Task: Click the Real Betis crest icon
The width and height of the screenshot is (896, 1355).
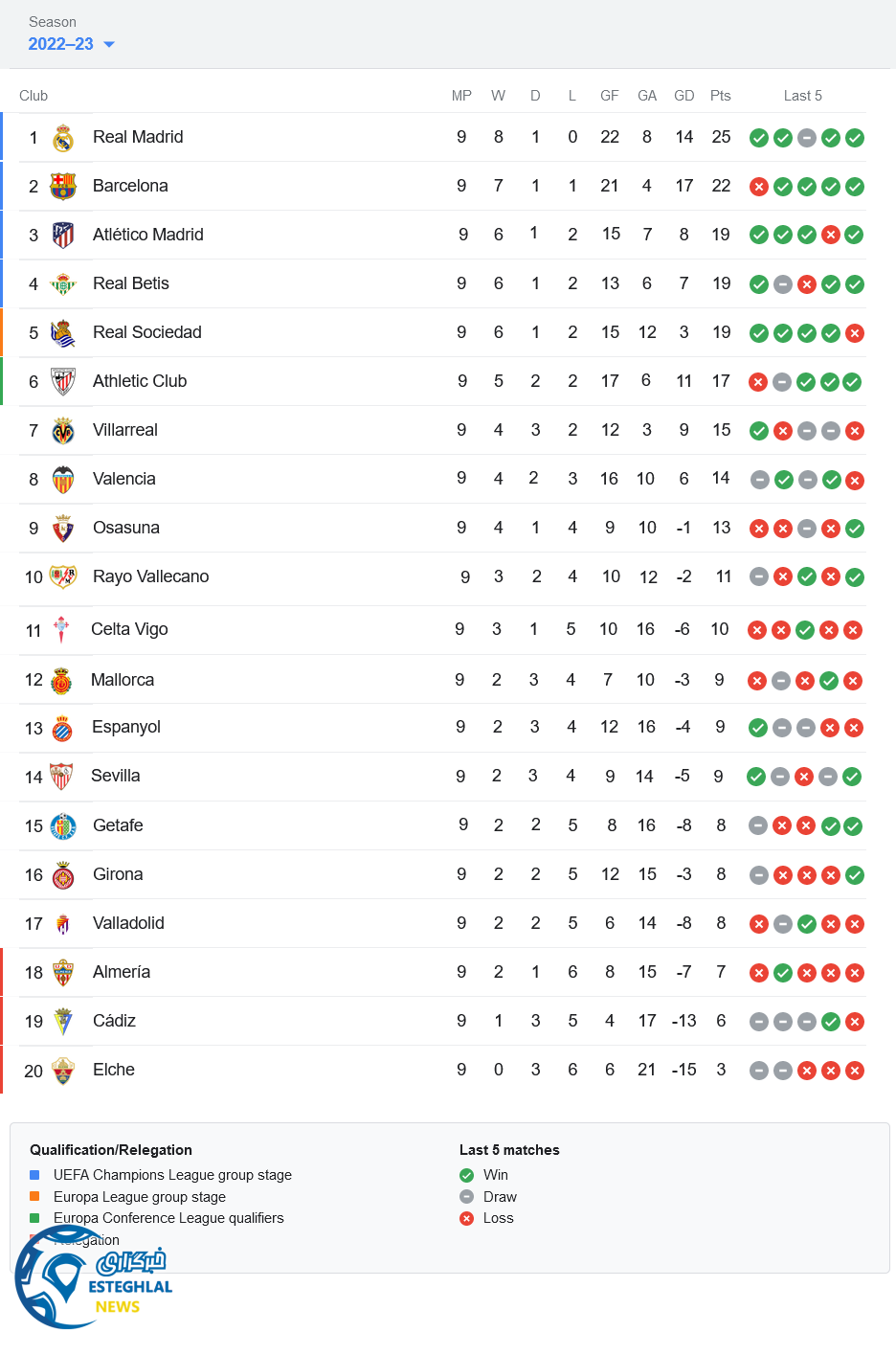Action: pos(63,283)
